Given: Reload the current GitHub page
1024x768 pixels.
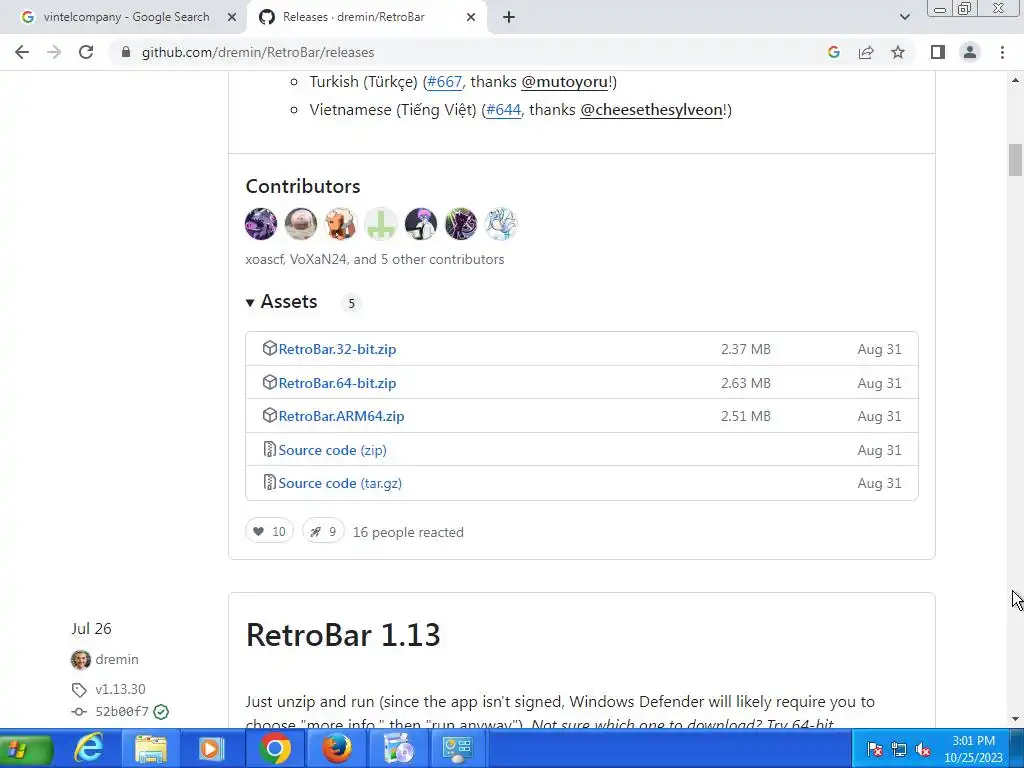Looking at the screenshot, I should [86, 52].
